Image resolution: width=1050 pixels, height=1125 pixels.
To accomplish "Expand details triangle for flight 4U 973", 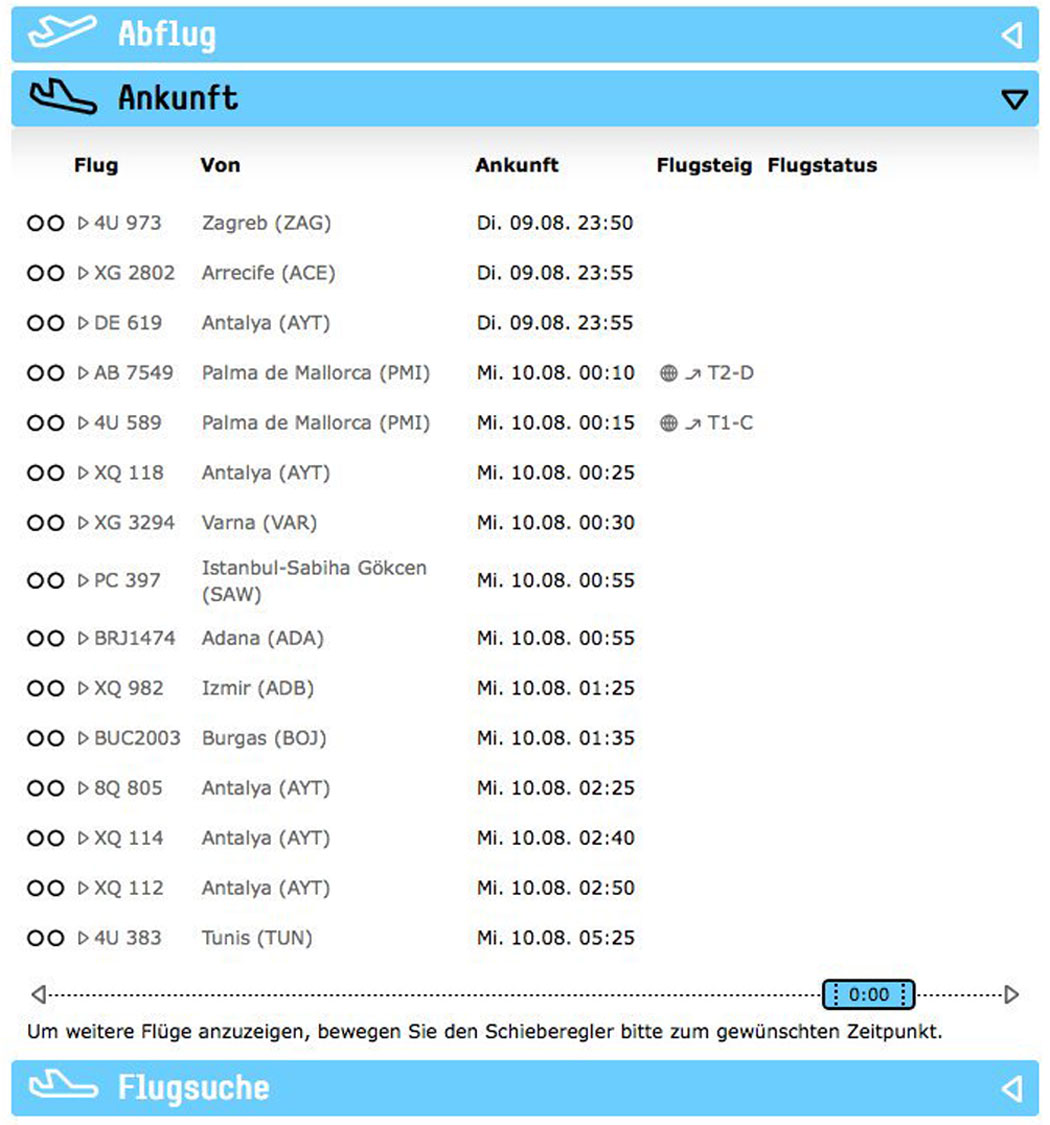I will (83, 223).
